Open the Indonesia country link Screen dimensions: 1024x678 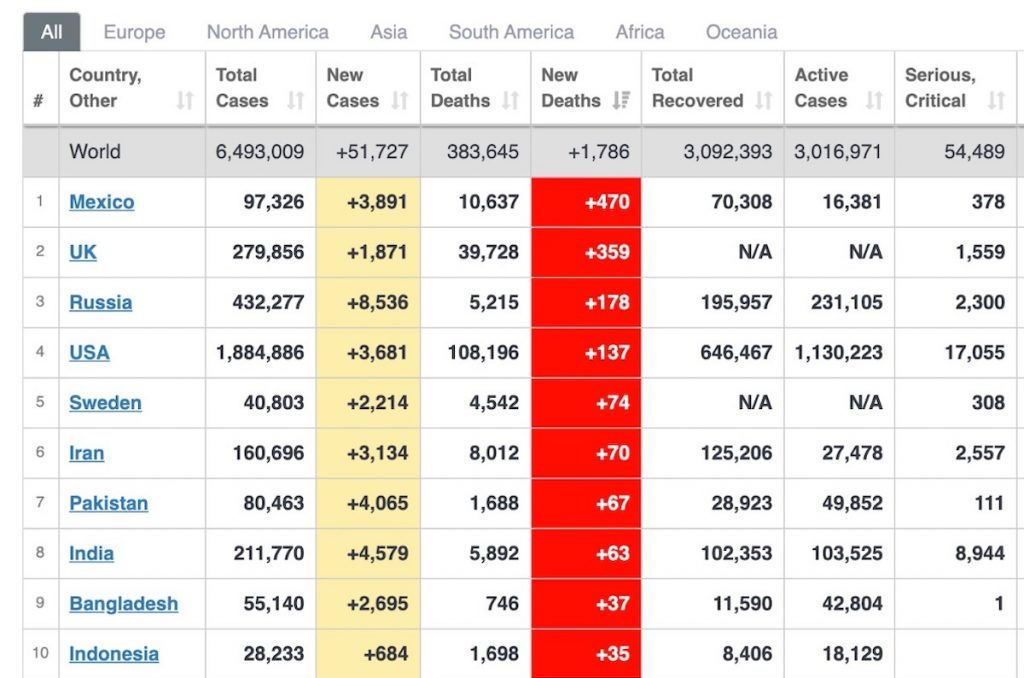[x=114, y=654]
